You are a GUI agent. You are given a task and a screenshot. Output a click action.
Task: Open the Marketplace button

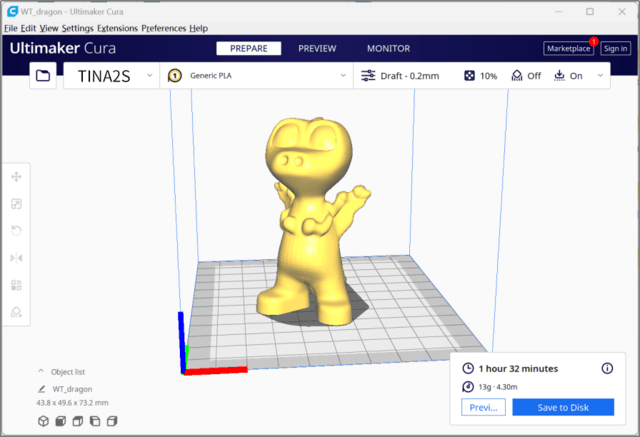pyautogui.click(x=568, y=48)
